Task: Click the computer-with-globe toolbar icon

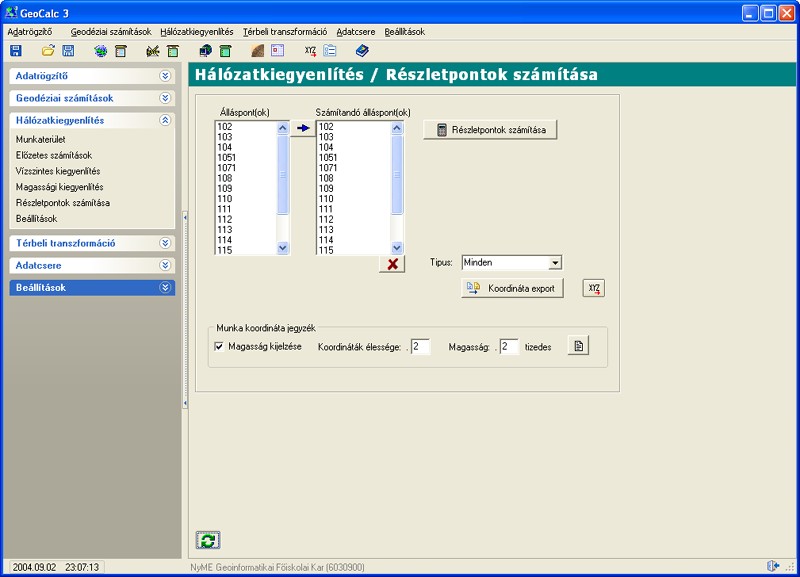Action: (x=205, y=51)
